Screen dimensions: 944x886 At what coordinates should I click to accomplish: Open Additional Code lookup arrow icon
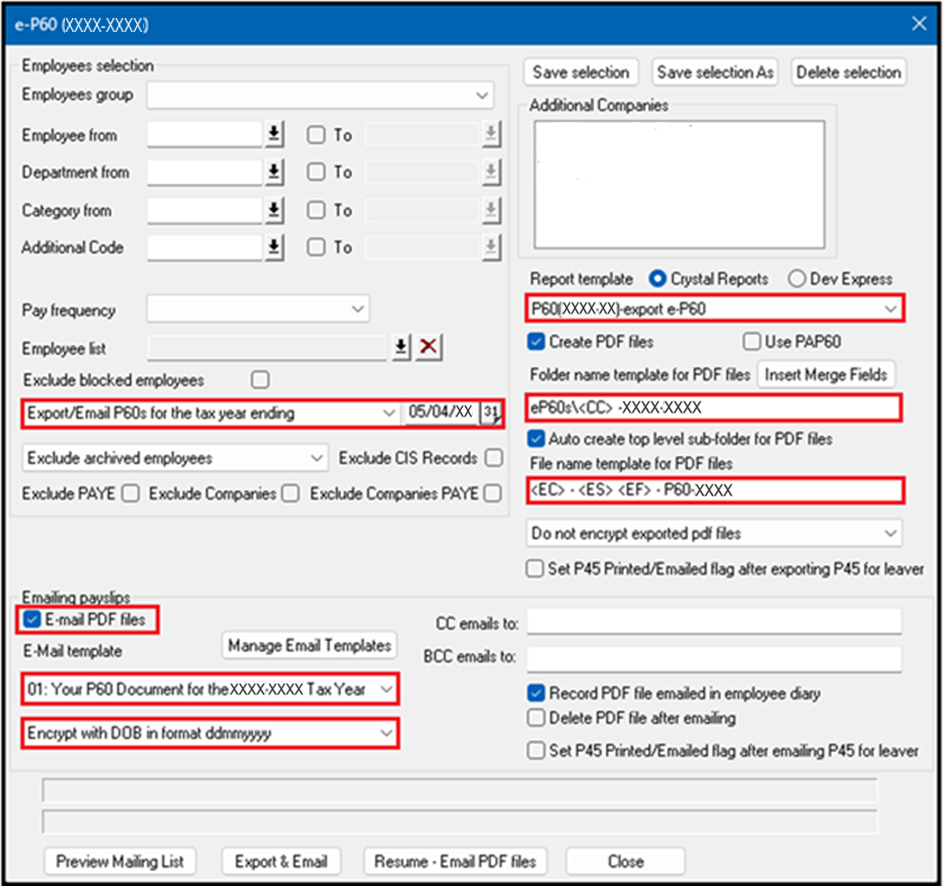coord(274,247)
